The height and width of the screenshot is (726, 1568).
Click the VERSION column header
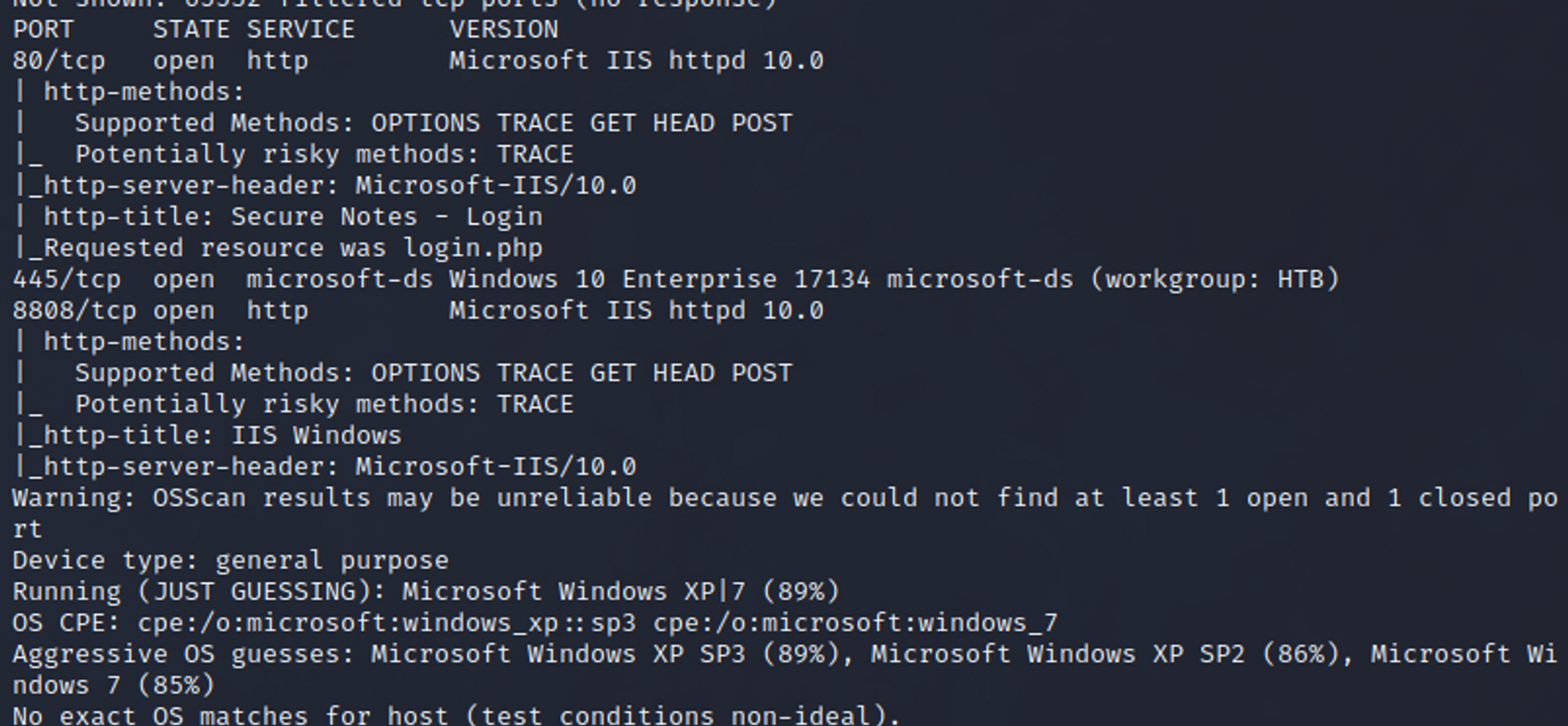click(x=504, y=30)
